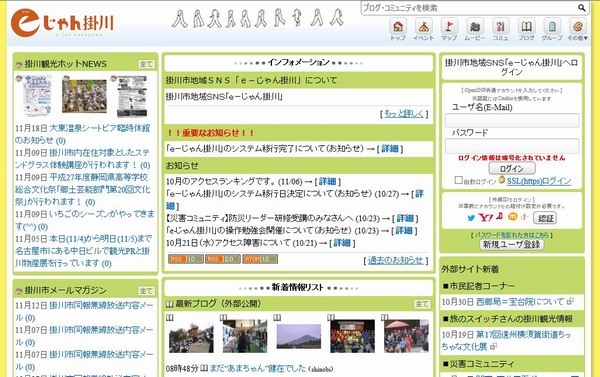Open 10月30日 西郷局＝宝台院について link
The height and width of the screenshot is (377, 600).
(520, 302)
